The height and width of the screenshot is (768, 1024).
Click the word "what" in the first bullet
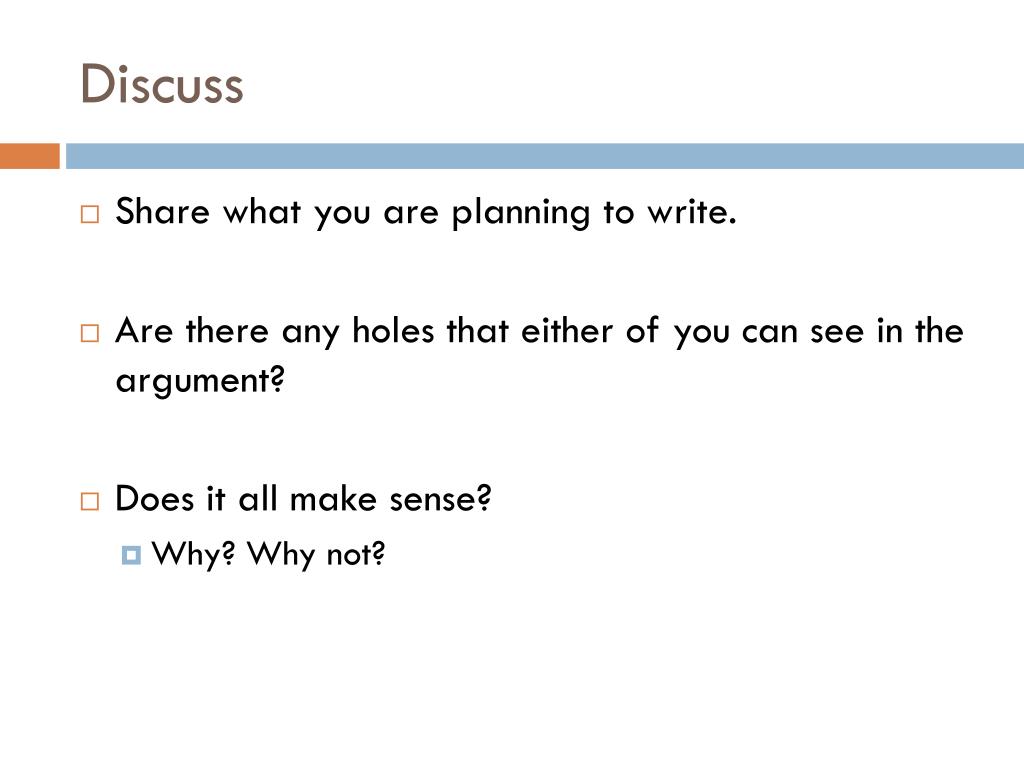coord(261,213)
